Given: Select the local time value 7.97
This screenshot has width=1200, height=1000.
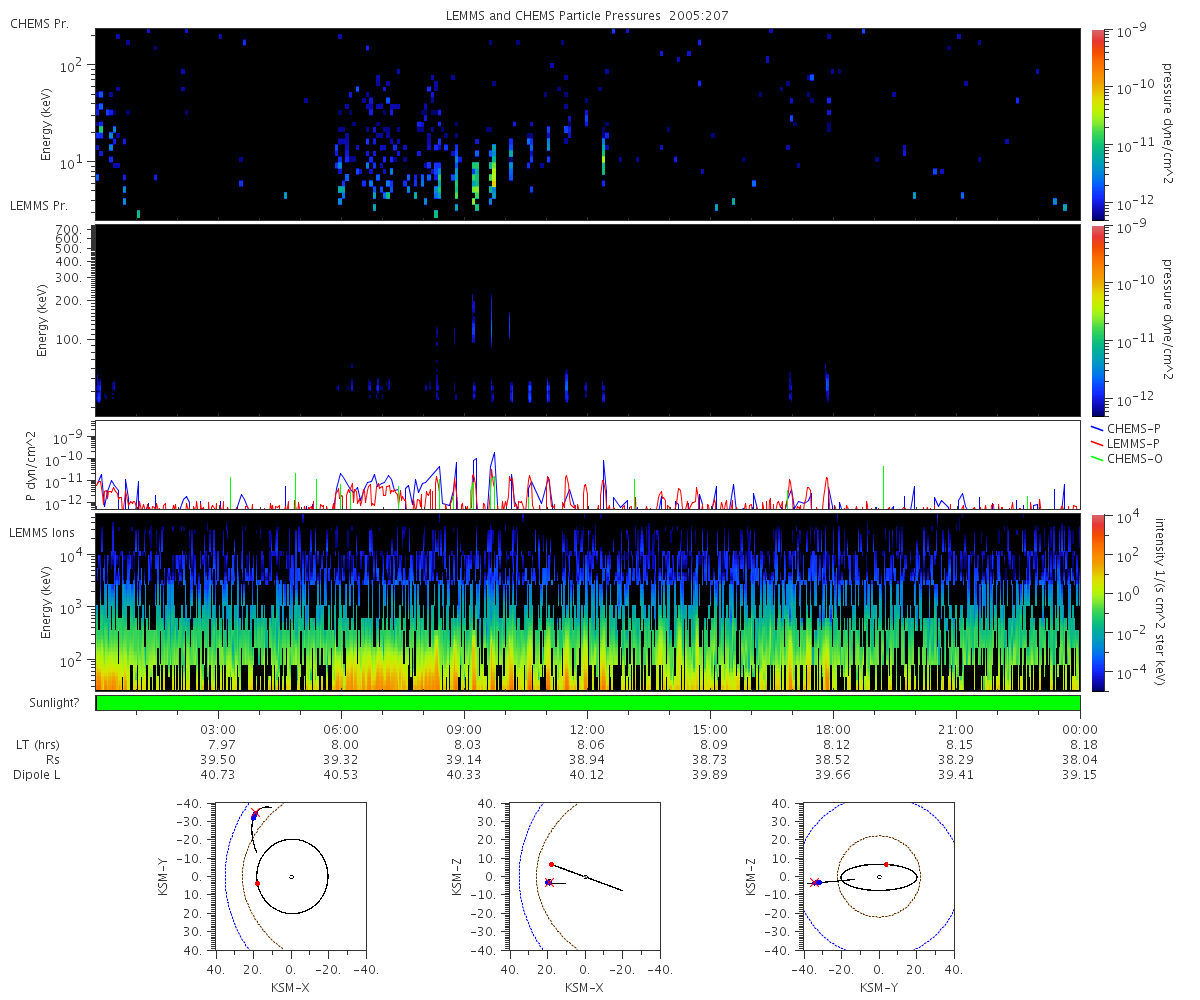Looking at the screenshot, I should [218, 745].
